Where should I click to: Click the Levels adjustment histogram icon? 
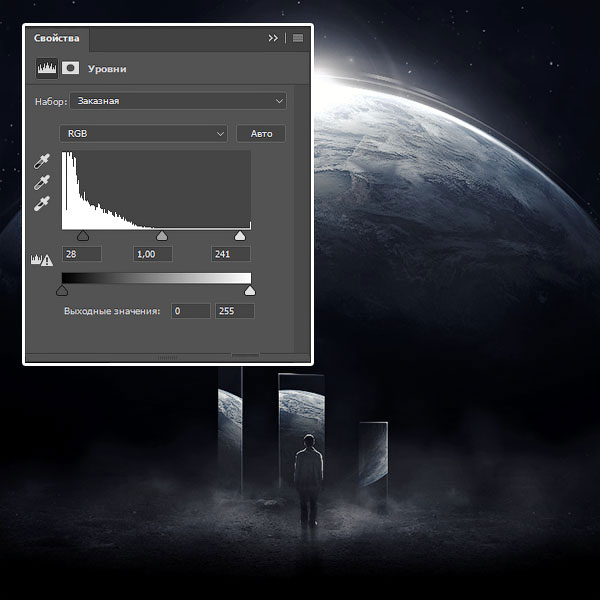click(x=47, y=68)
